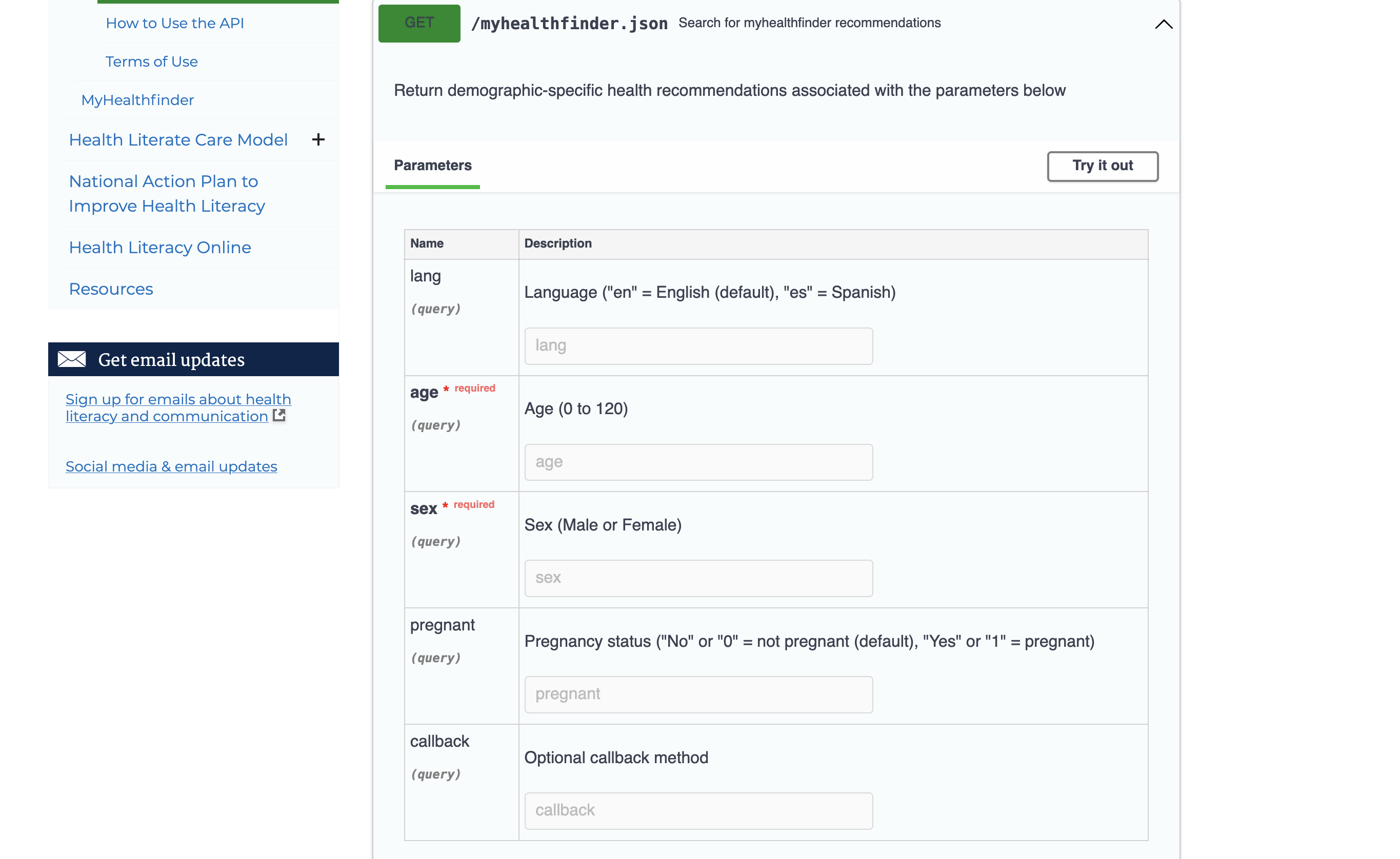Click the callback text input

coord(698,810)
